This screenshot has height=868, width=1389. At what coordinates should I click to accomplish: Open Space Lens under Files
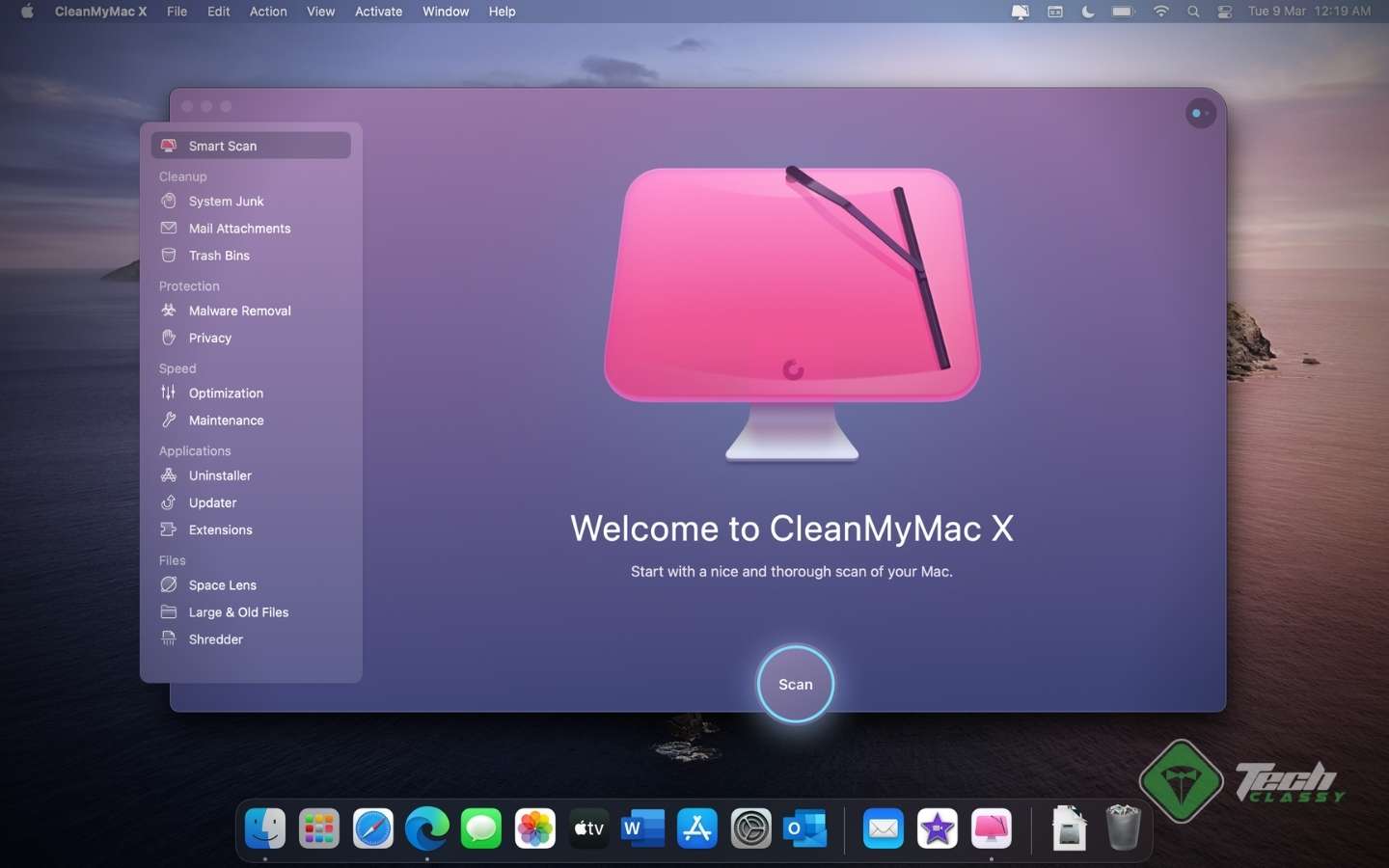click(x=222, y=585)
